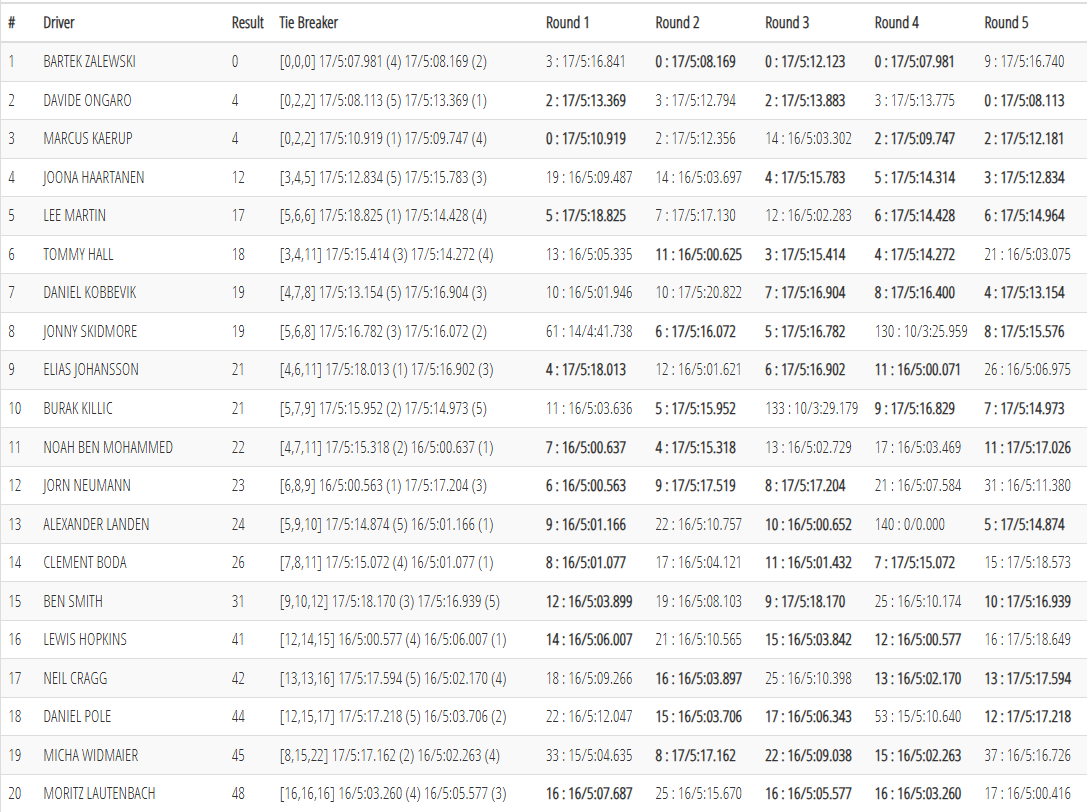Click Lewis Hopkins' tie breaker cell
This screenshot has width=1087, height=812.
point(392,640)
